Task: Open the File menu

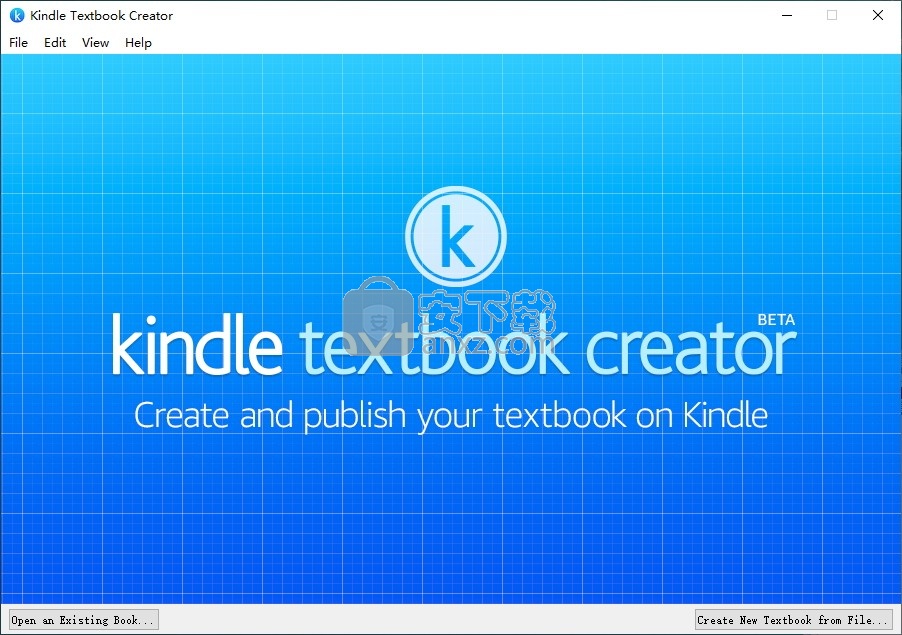Action: (x=18, y=43)
